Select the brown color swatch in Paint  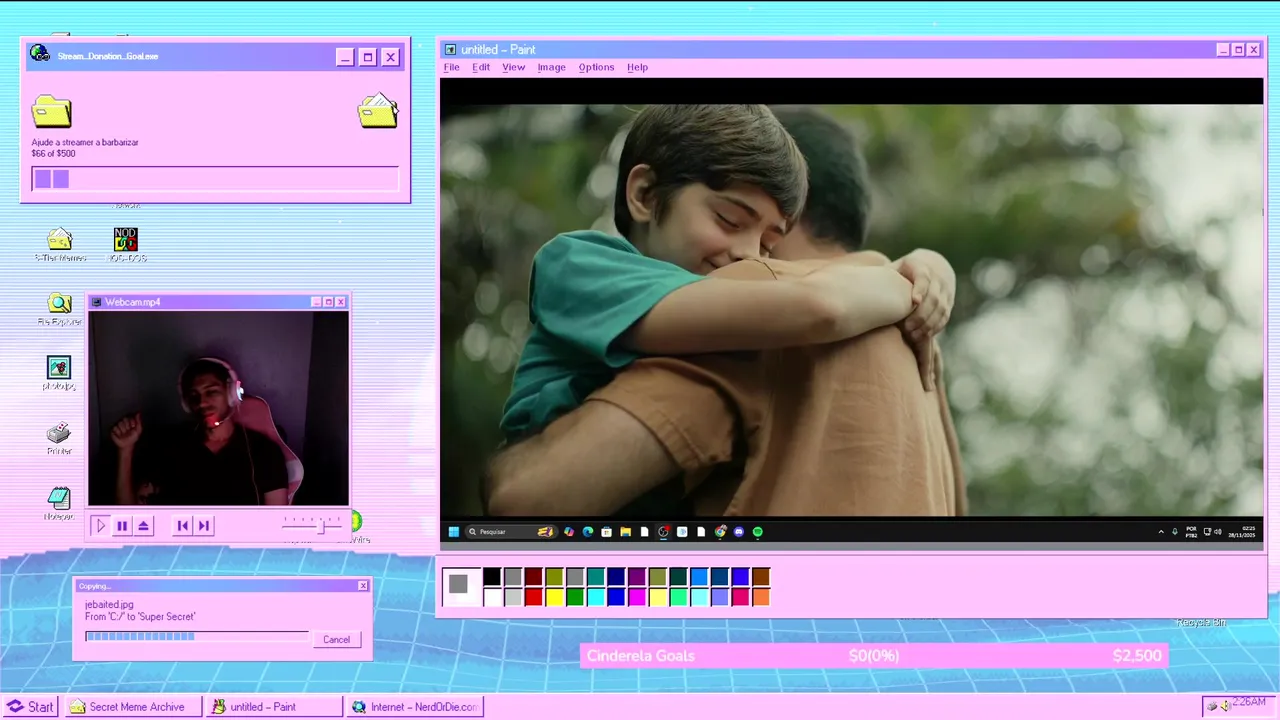tap(761, 577)
